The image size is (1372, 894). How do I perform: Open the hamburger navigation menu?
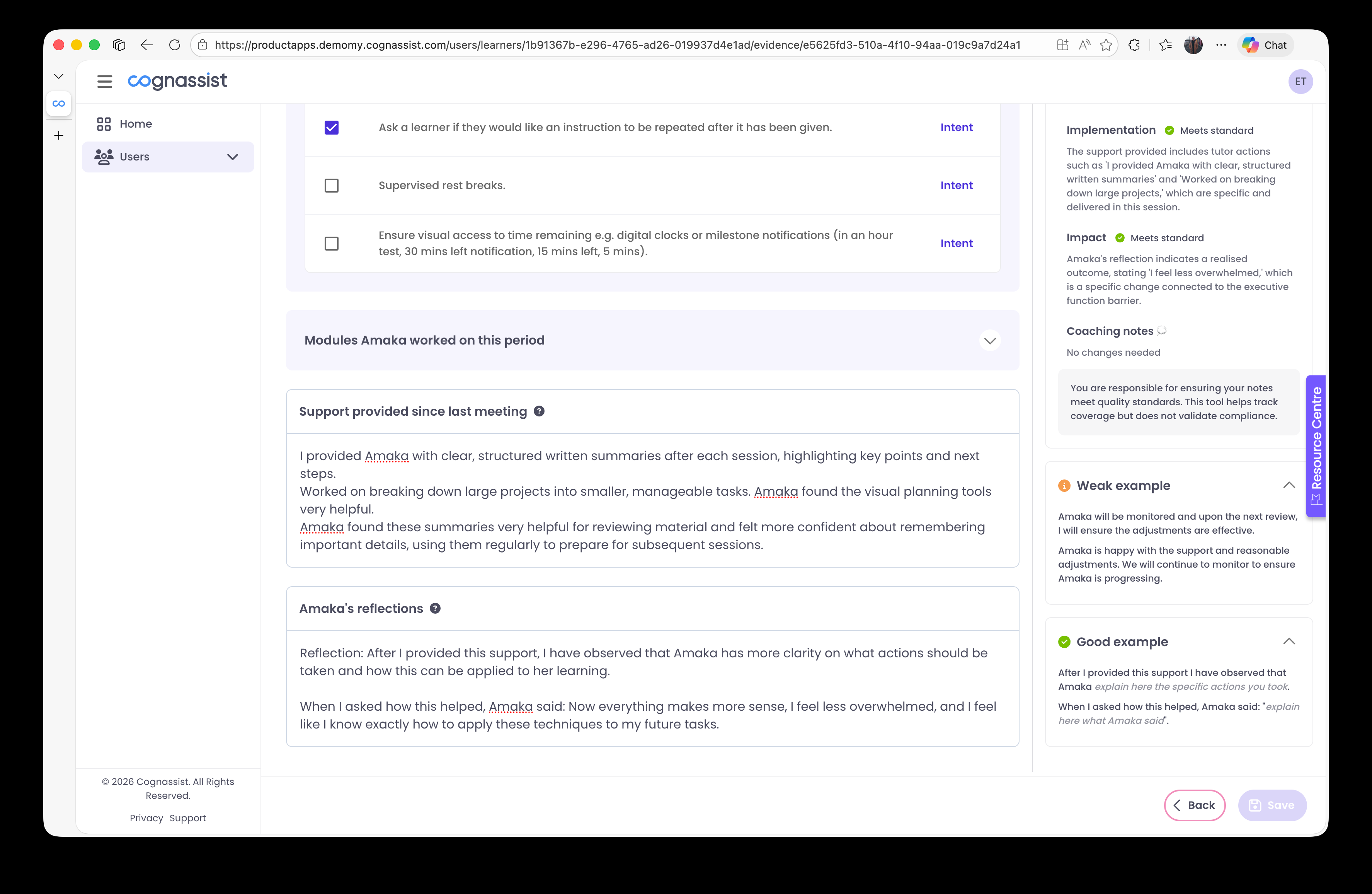(x=104, y=81)
